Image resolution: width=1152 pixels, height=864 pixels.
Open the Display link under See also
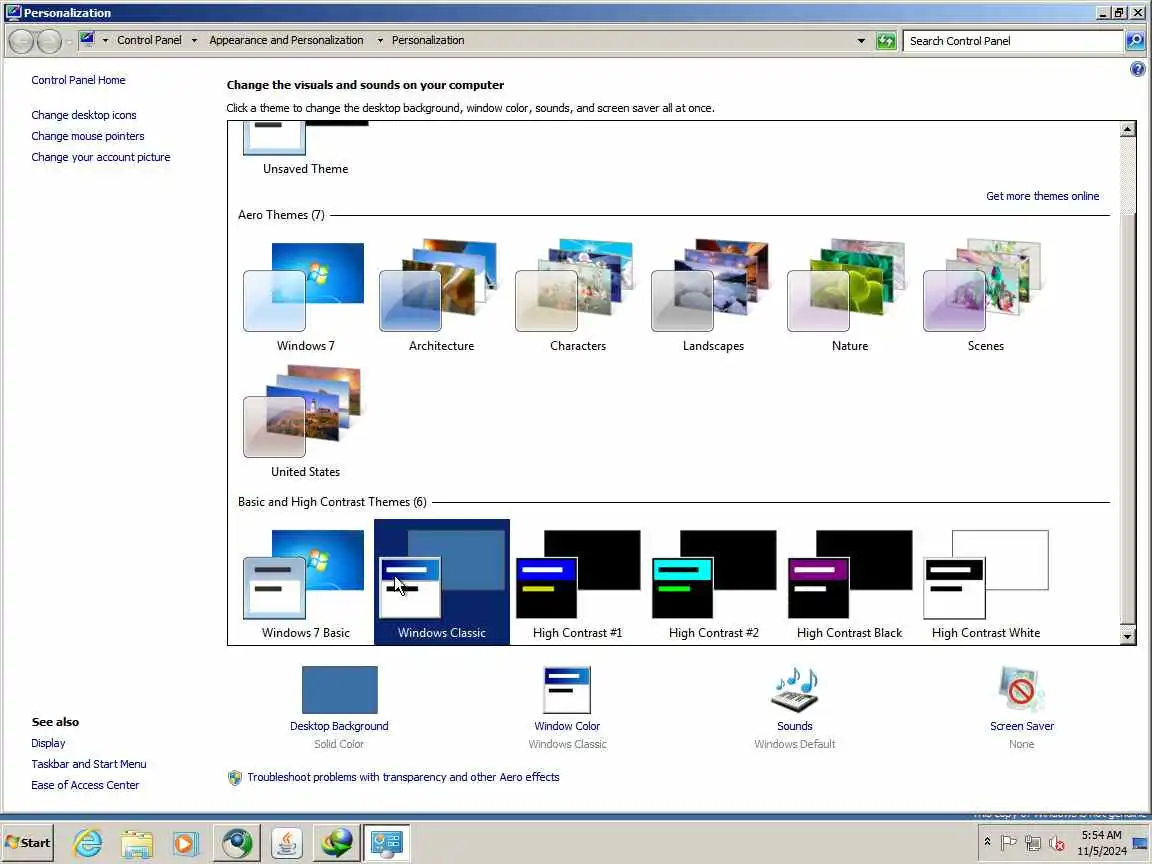(48, 744)
